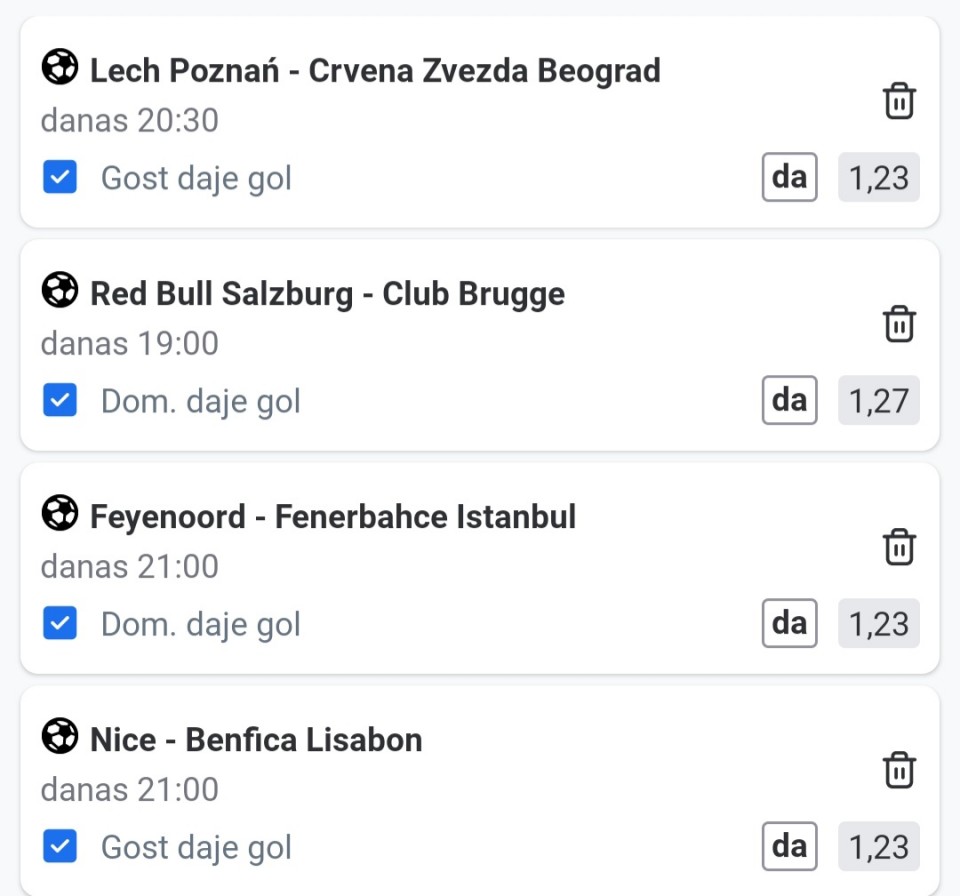This screenshot has height=896, width=960.
Task: Uncheck Dom. daje gol for Salzburg match
Action: [60, 400]
